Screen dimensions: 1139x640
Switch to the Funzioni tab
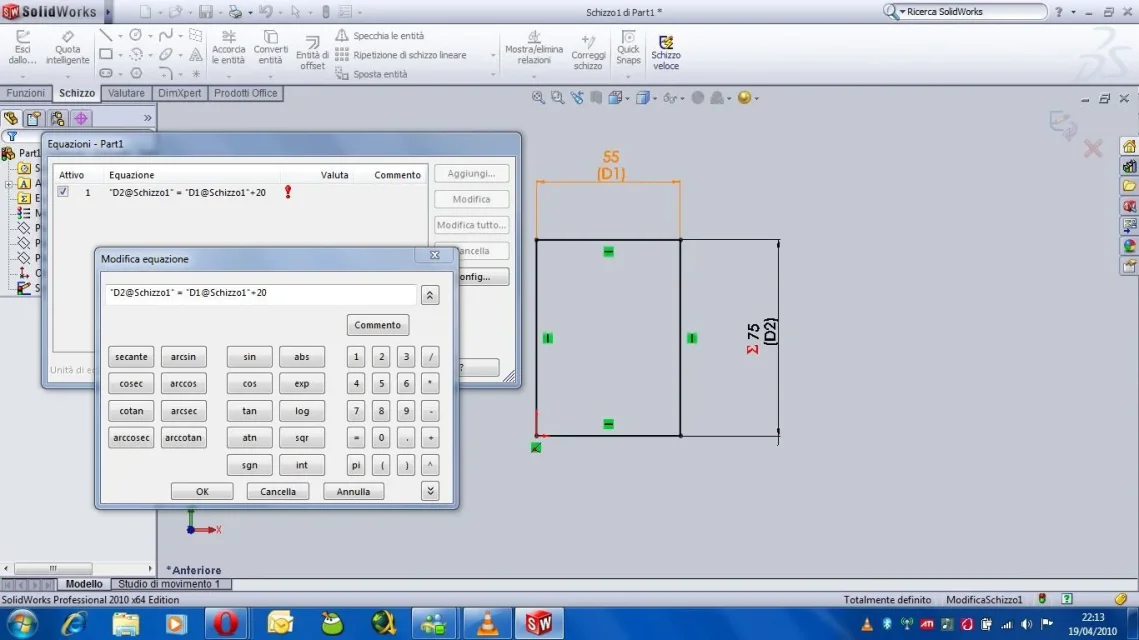pos(25,93)
